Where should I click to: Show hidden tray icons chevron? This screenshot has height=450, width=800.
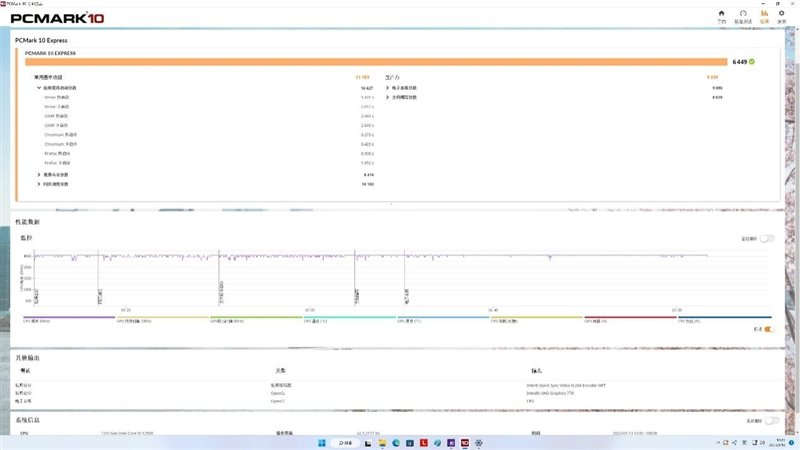click(x=718, y=443)
